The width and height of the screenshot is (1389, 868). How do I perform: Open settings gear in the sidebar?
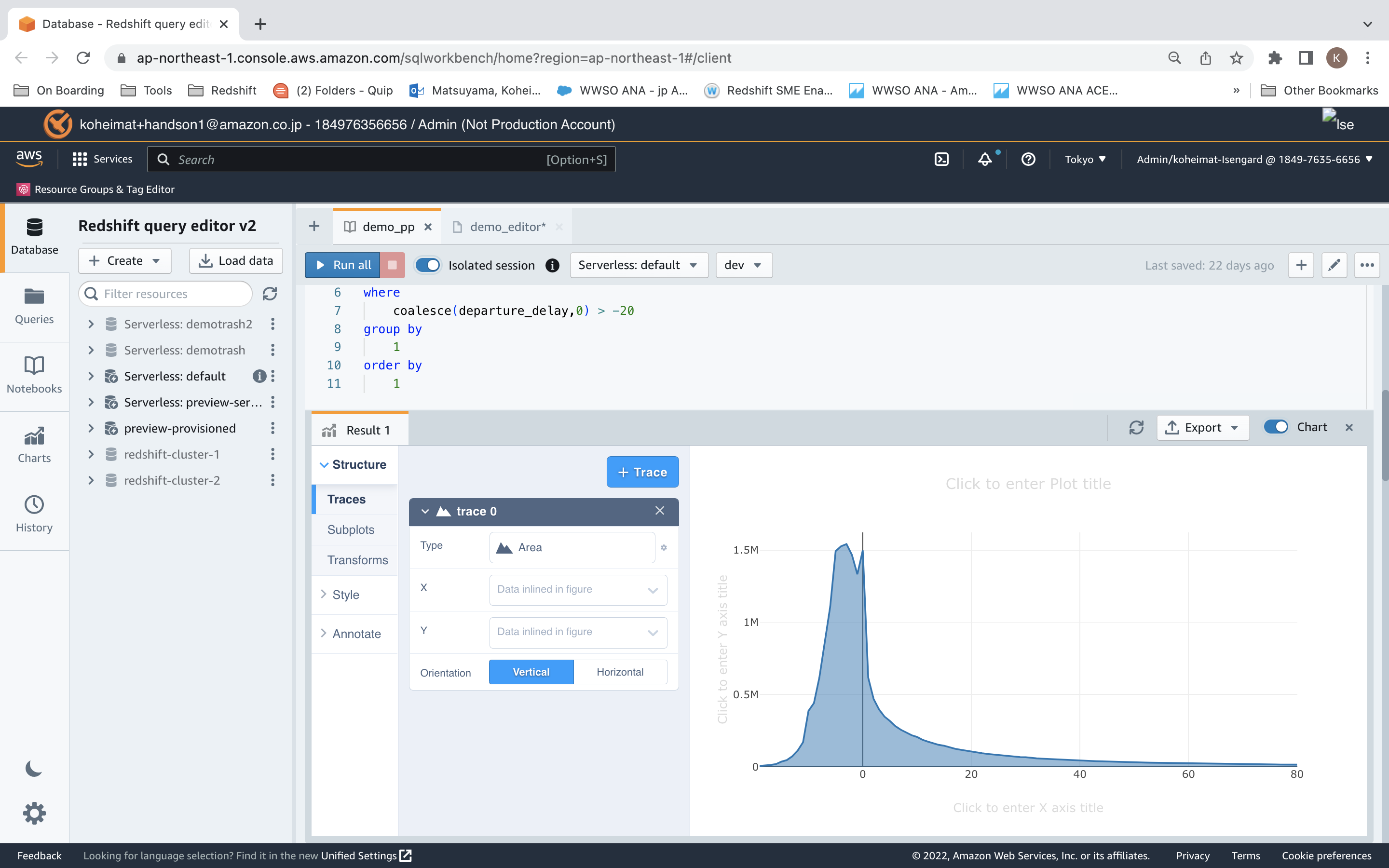click(x=34, y=813)
